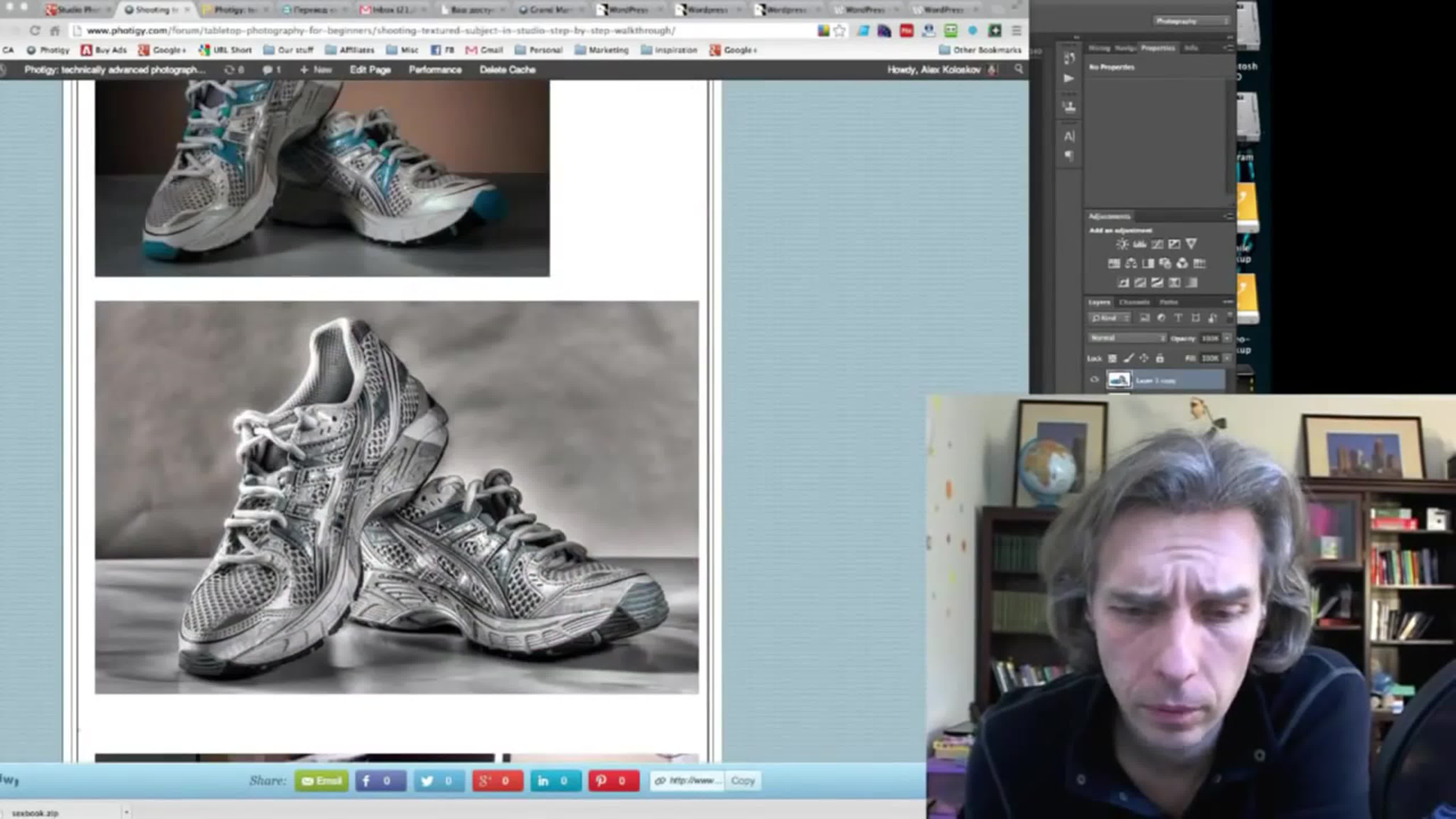Open the Adjustments panel flyout menu

coord(1228,216)
